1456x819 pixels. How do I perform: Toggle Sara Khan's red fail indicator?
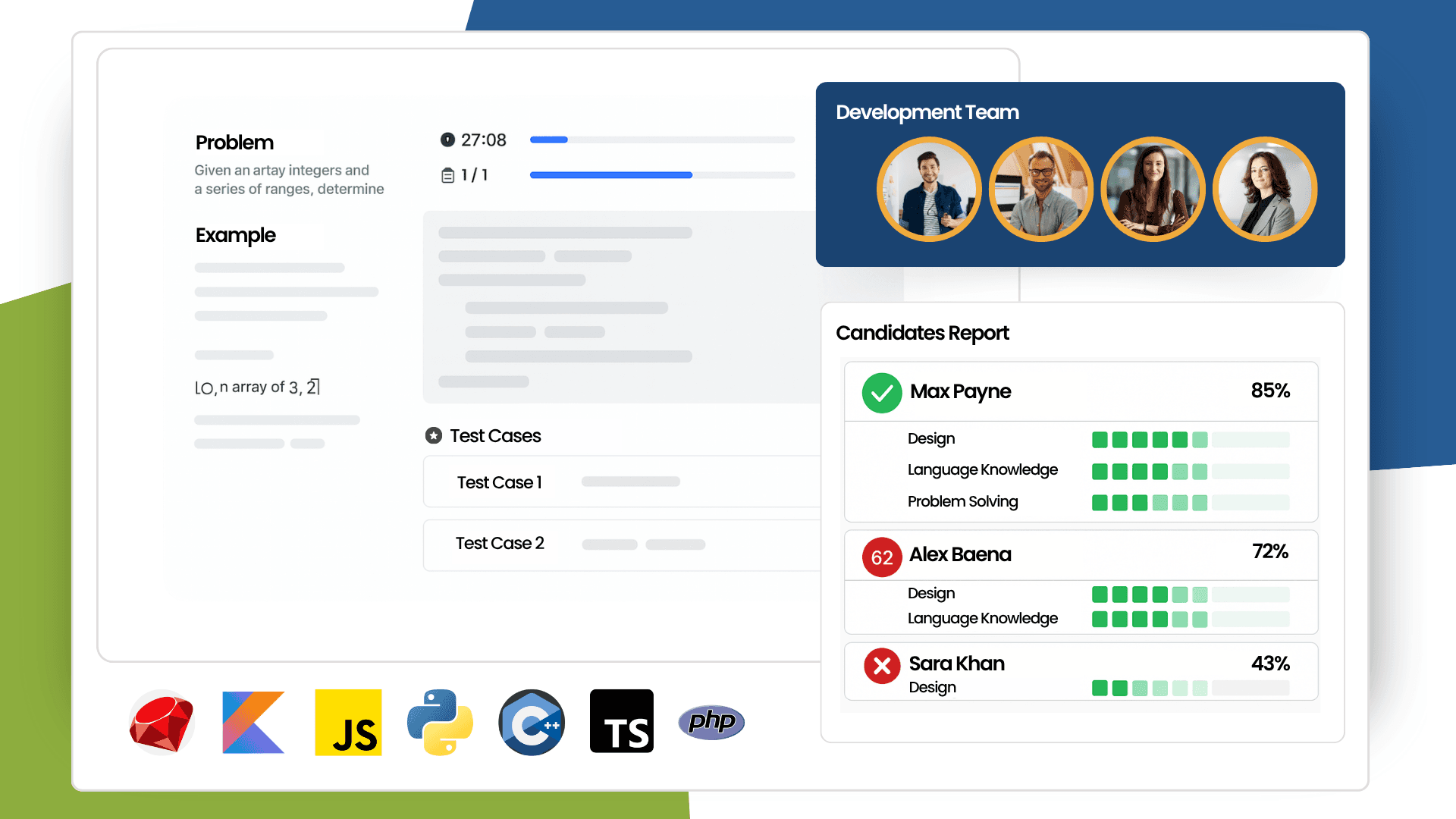point(881,666)
